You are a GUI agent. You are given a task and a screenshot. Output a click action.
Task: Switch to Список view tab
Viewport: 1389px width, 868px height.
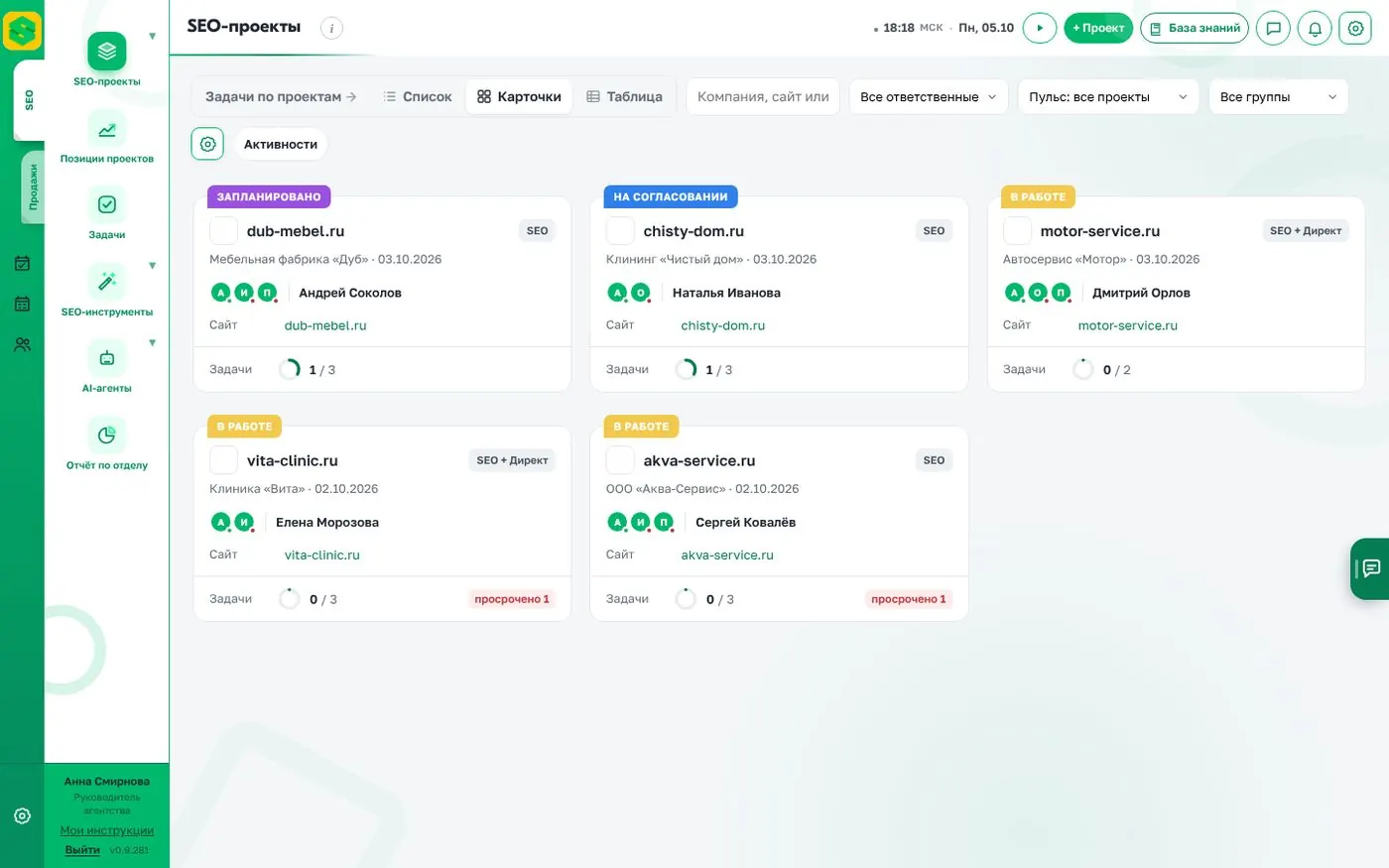click(418, 97)
